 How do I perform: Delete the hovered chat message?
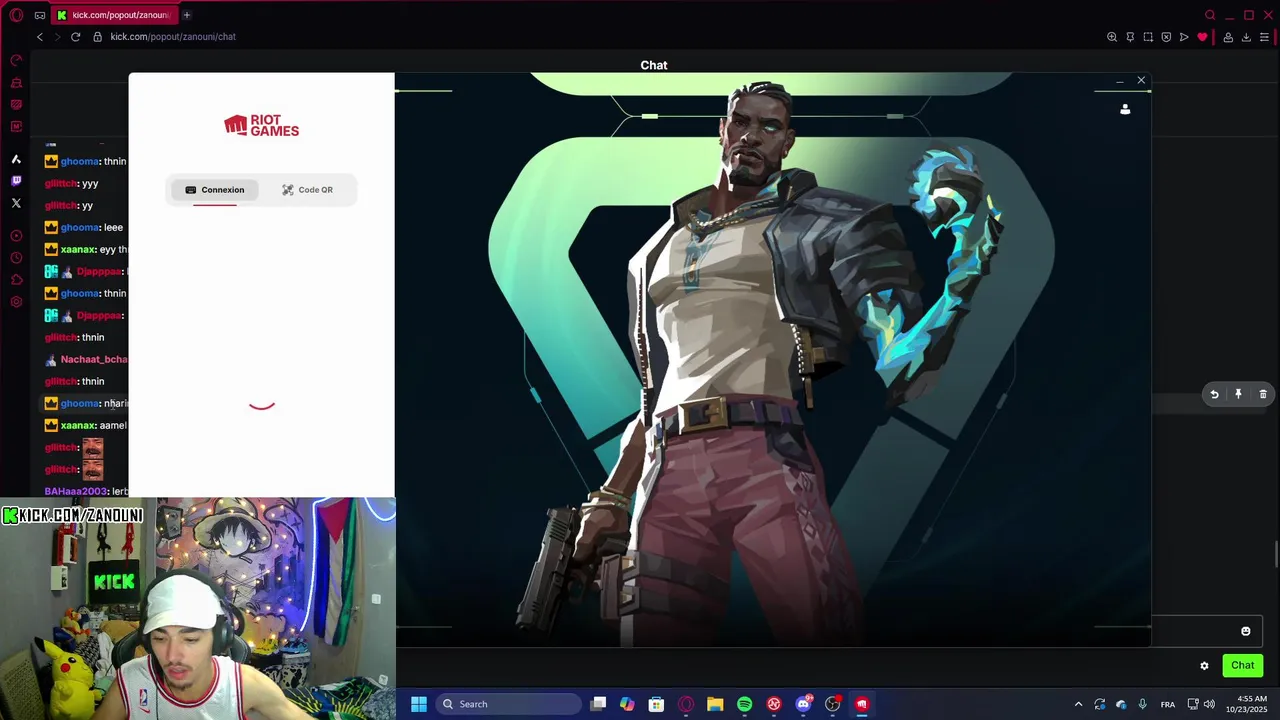[x=1263, y=394]
